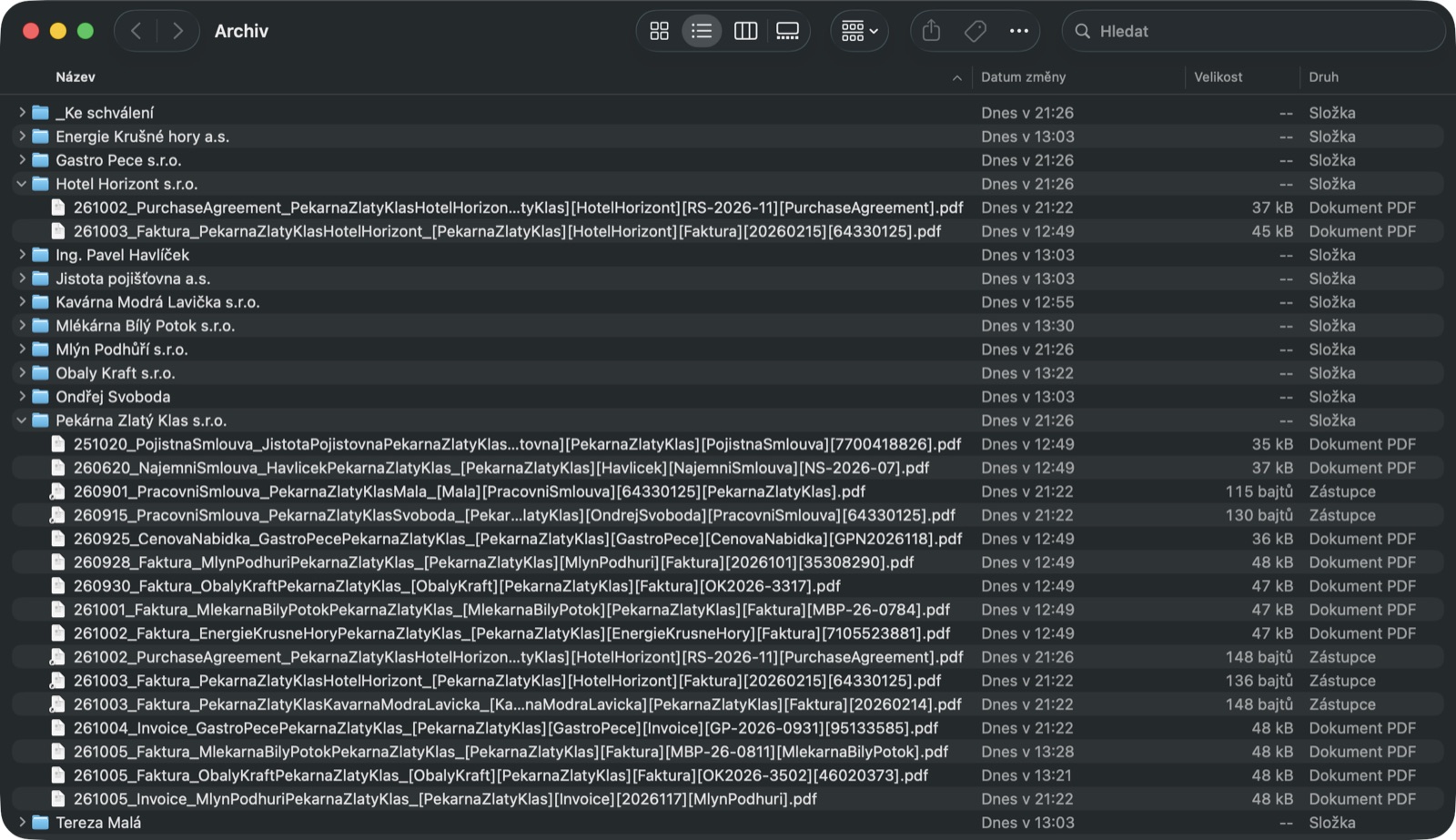Sort by Velikost column header
Screen dimensions: 1456x840
[1218, 77]
